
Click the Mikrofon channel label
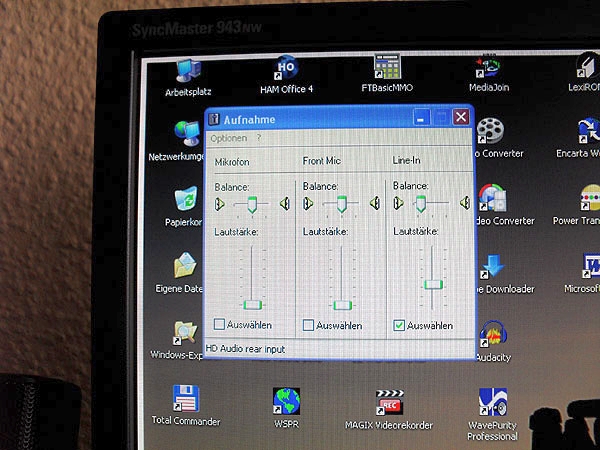click(232, 162)
